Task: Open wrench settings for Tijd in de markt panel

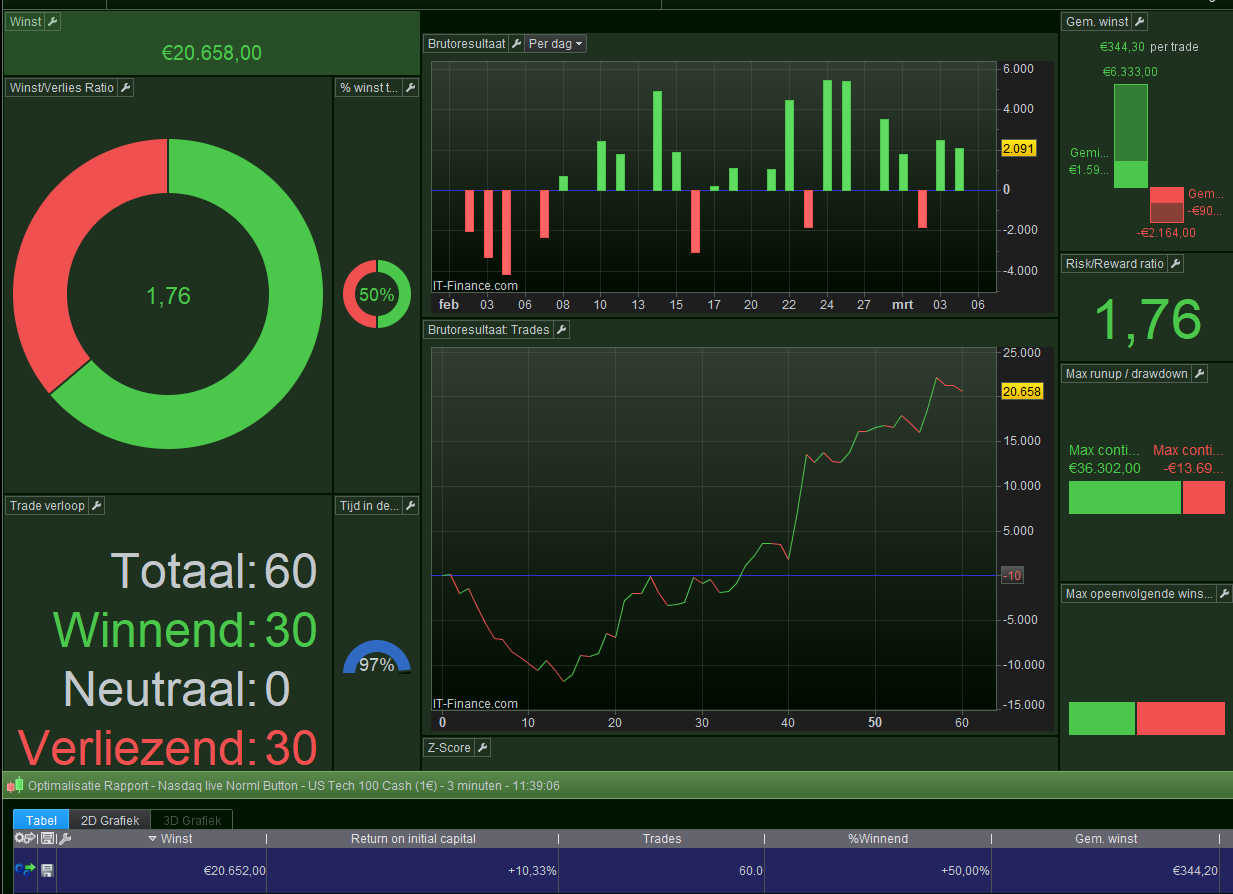Action: [410, 506]
